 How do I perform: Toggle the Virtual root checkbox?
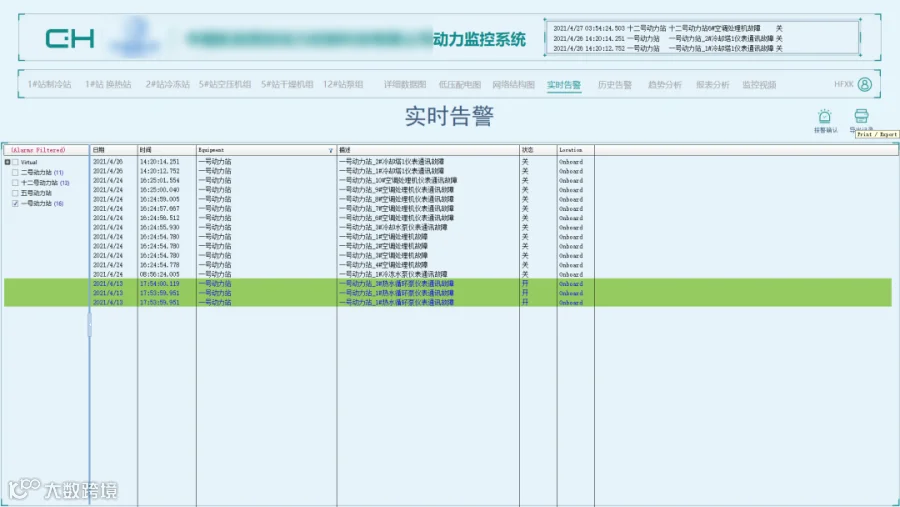pos(15,162)
